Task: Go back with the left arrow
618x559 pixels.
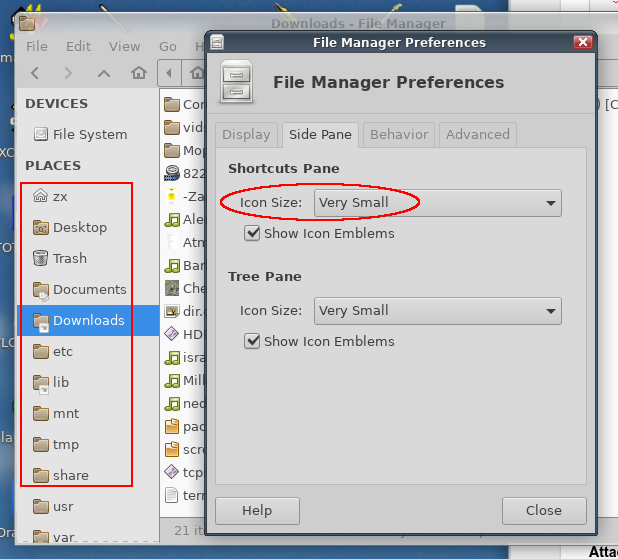Action: (x=36, y=73)
